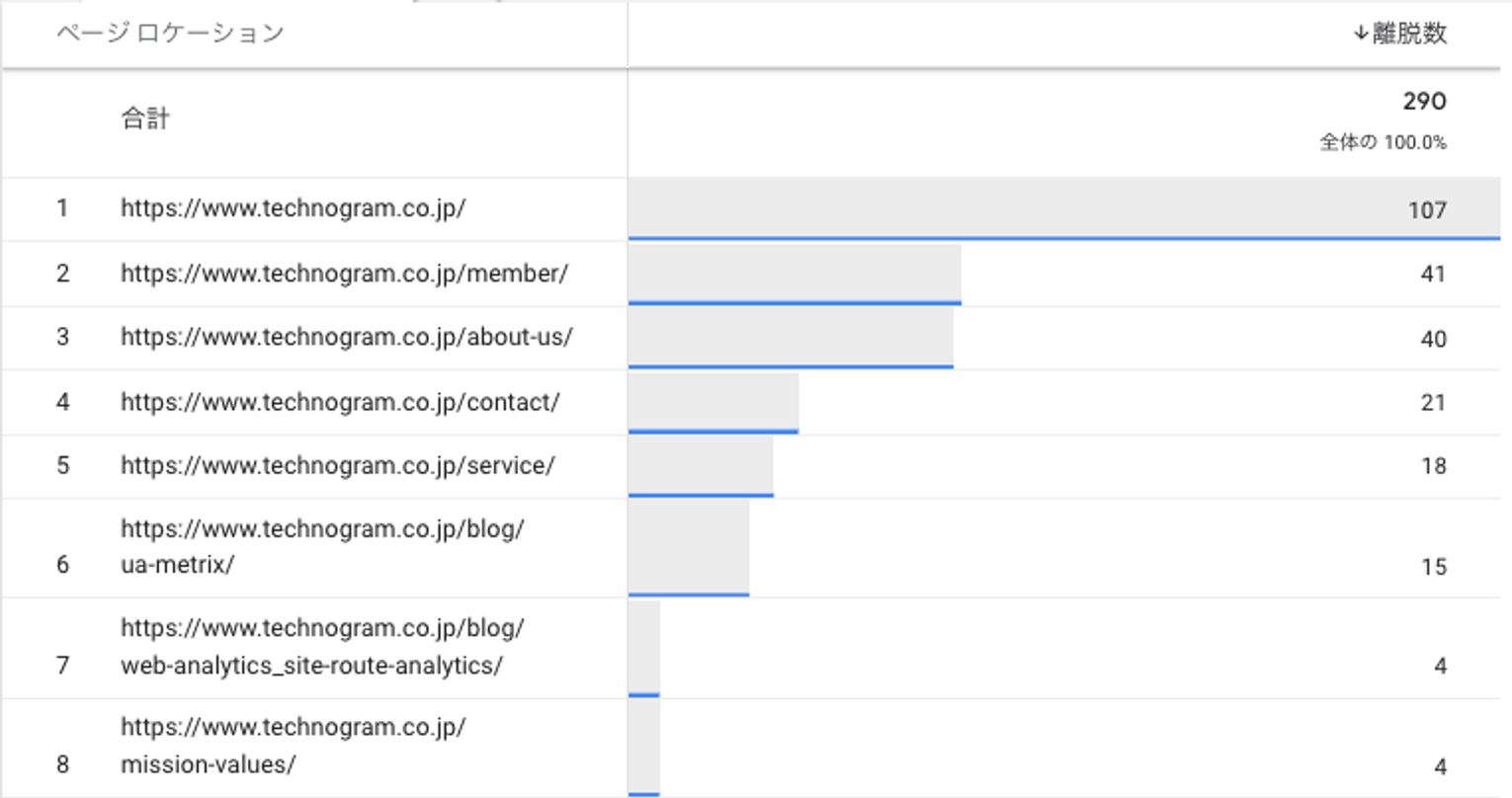1512x798 pixels.
Task: Click the ページ ロケーション column header
Action: 170,34
